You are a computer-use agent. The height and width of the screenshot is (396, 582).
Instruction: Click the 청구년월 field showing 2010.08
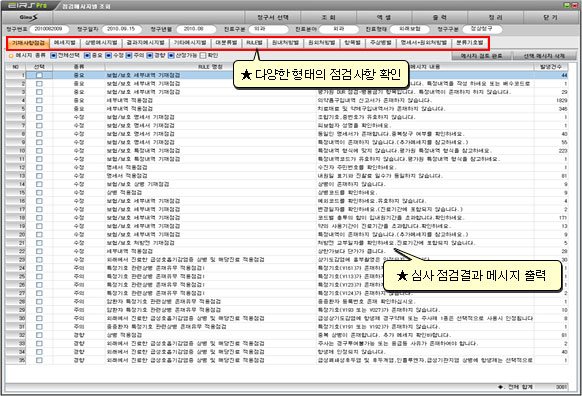click(196, 29)
